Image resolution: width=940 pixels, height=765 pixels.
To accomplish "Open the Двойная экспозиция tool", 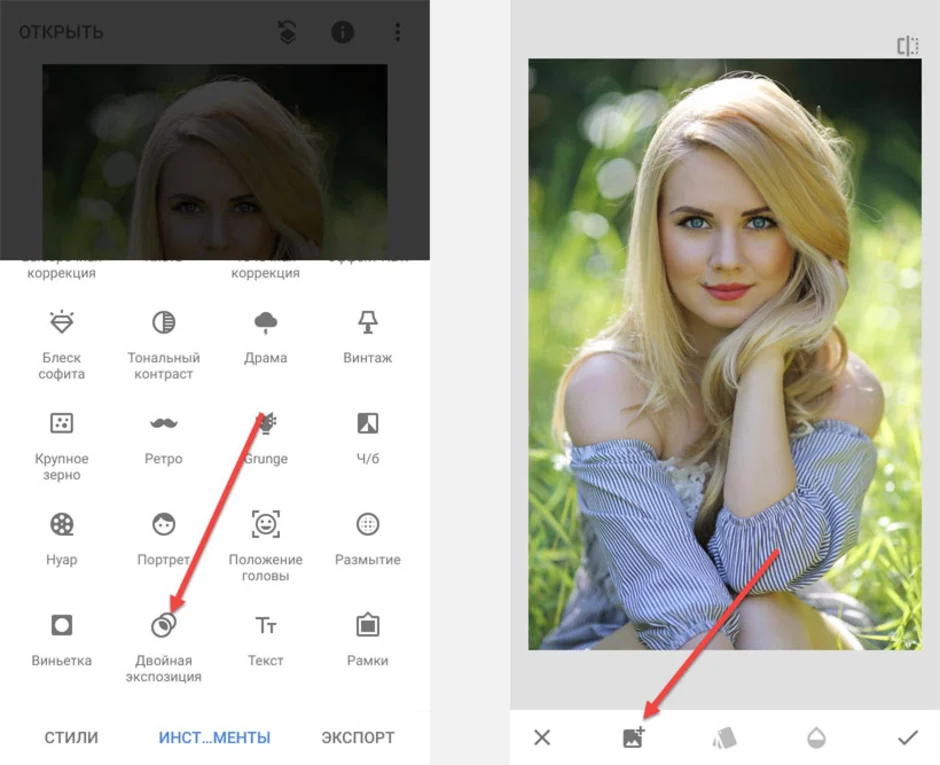I will [164, 647].
